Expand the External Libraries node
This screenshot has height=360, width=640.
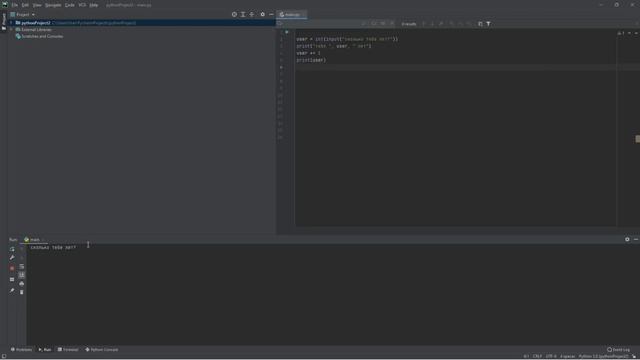(11, 30)
